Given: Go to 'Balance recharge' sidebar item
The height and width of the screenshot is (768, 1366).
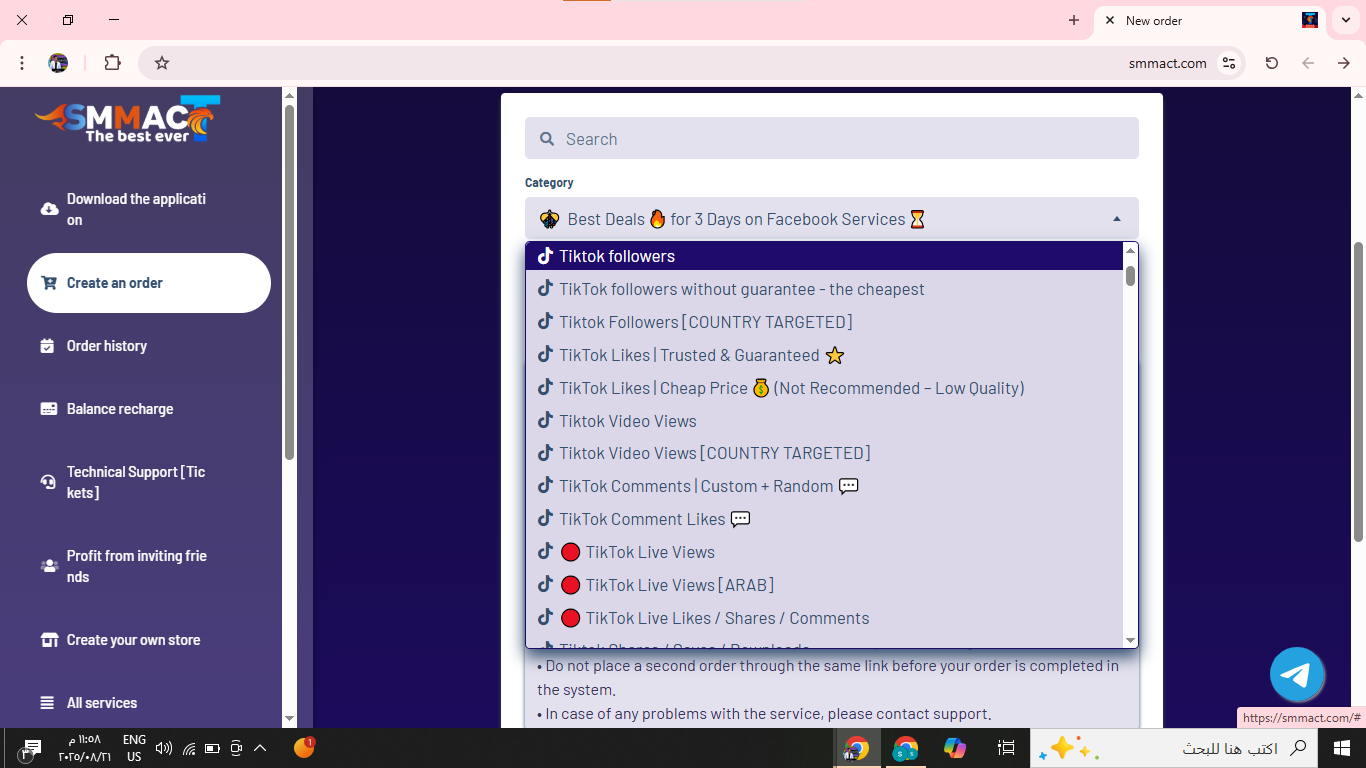Looking at the screenshot, I should click(x=119, y=409).
